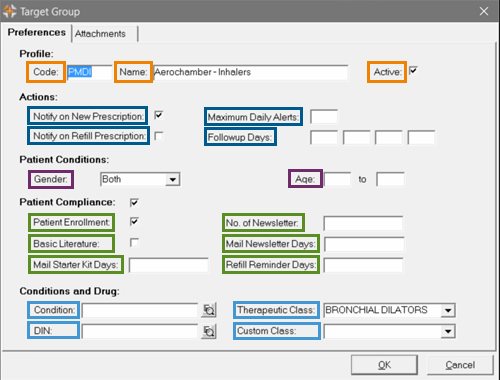Click the Cancel button
The width and height of the screenshot is (500, 380).
pos(460,365)
